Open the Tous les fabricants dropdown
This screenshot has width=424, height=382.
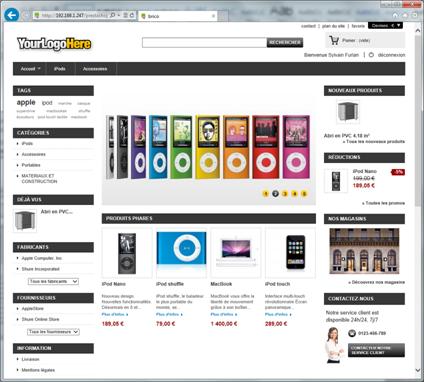53,281
